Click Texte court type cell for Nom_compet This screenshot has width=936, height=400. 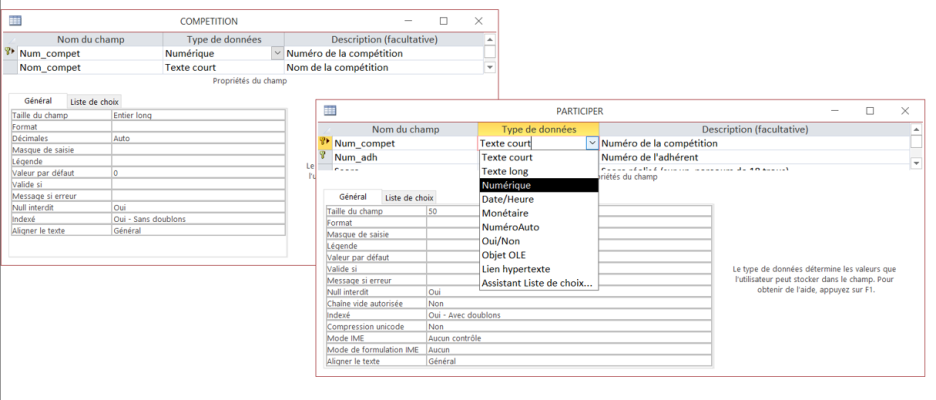(224, 67)
